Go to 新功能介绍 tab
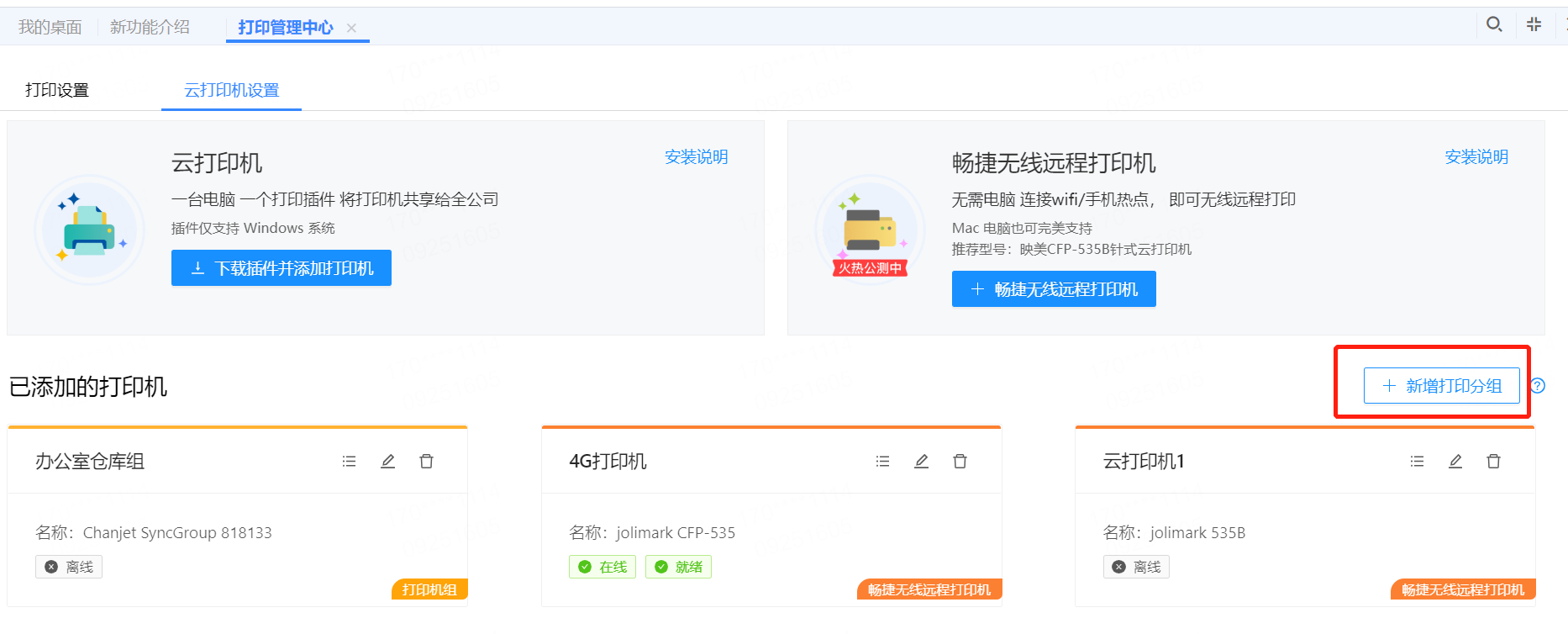The height and width of the screenshot is (634, 1568). 150,27
